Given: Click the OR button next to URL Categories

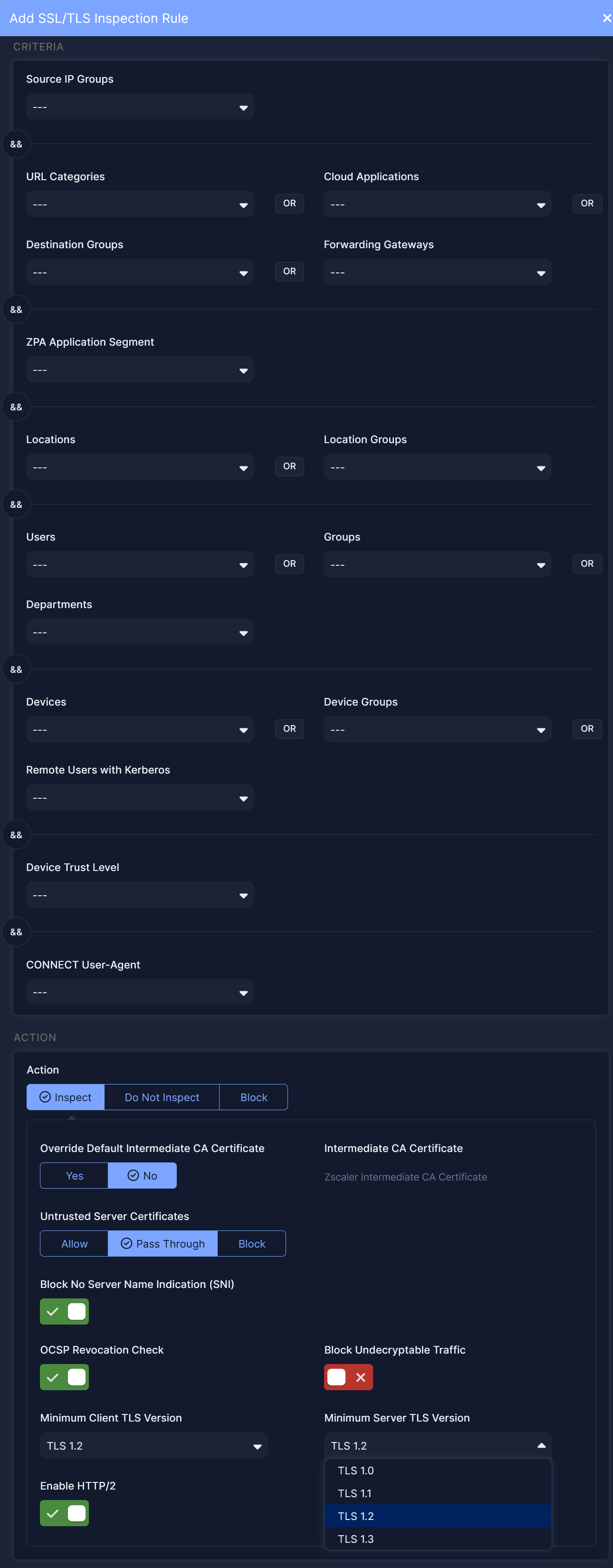Looking at the screenshot, I should tap(289, 203).
